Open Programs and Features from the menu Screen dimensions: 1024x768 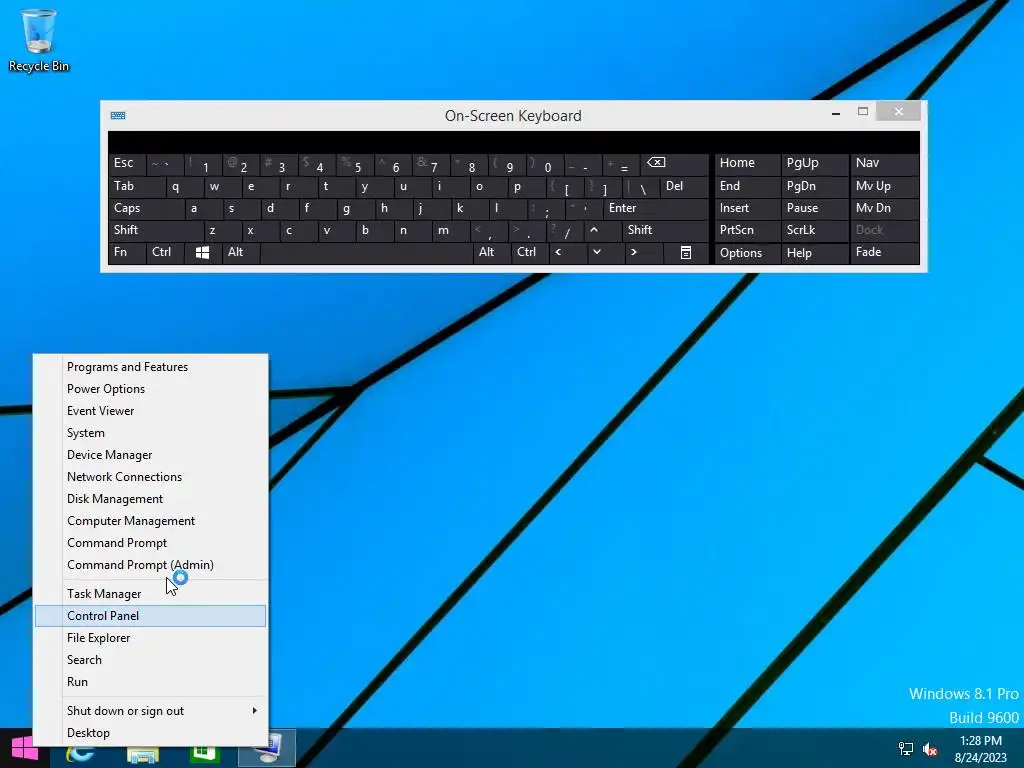click(x=150, y=367)
